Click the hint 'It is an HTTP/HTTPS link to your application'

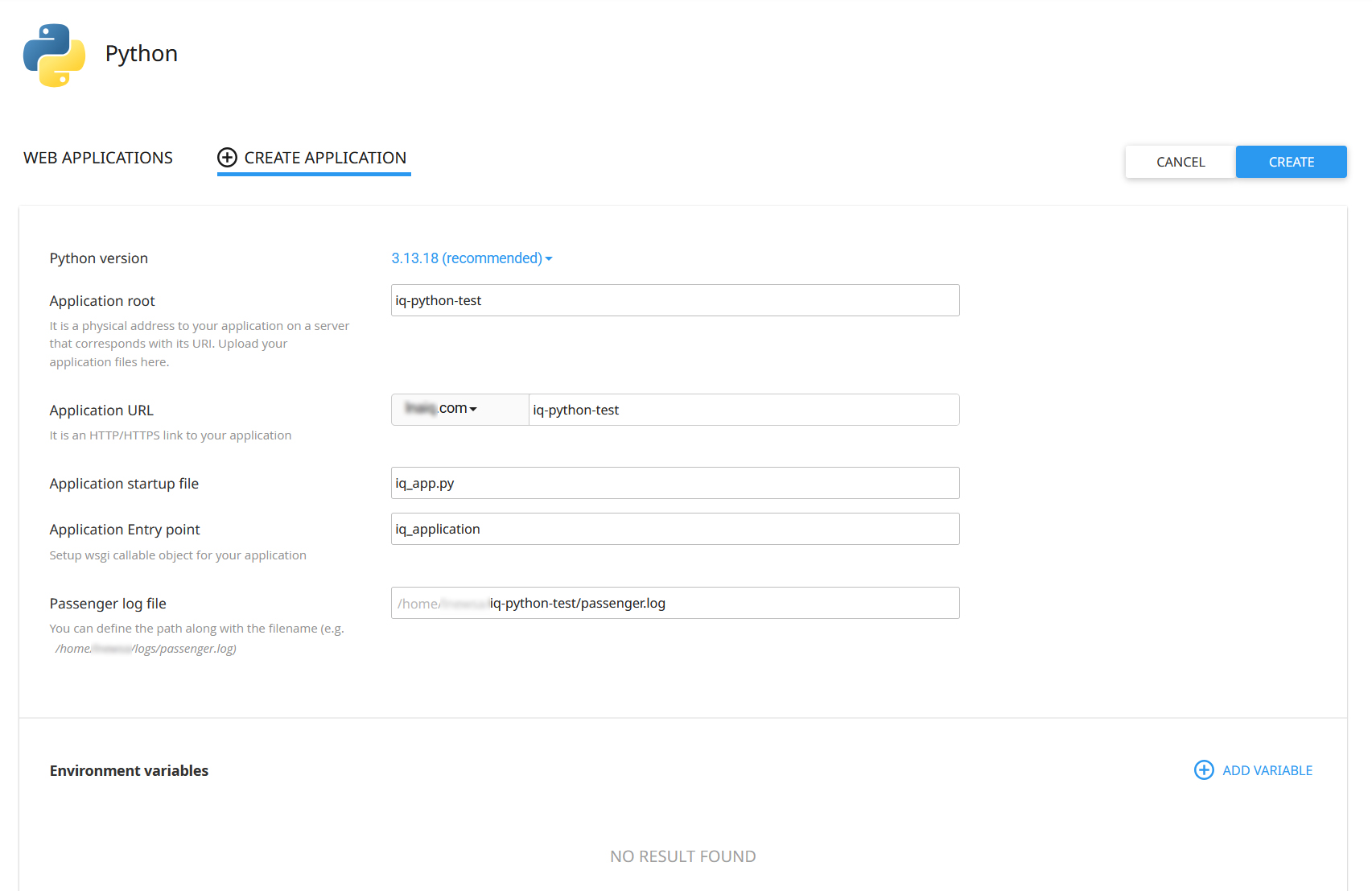point(171,435)
